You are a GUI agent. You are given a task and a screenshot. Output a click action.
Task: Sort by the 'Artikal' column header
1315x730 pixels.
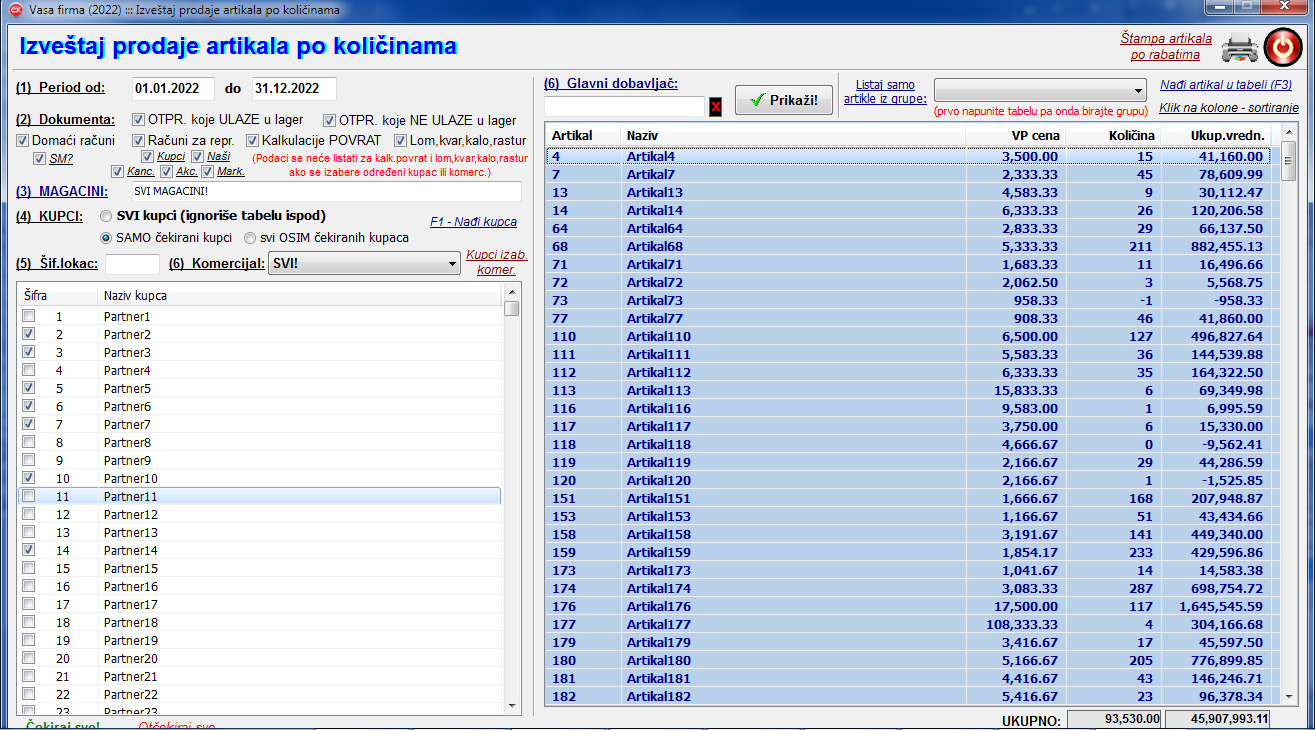pos(582,135)
